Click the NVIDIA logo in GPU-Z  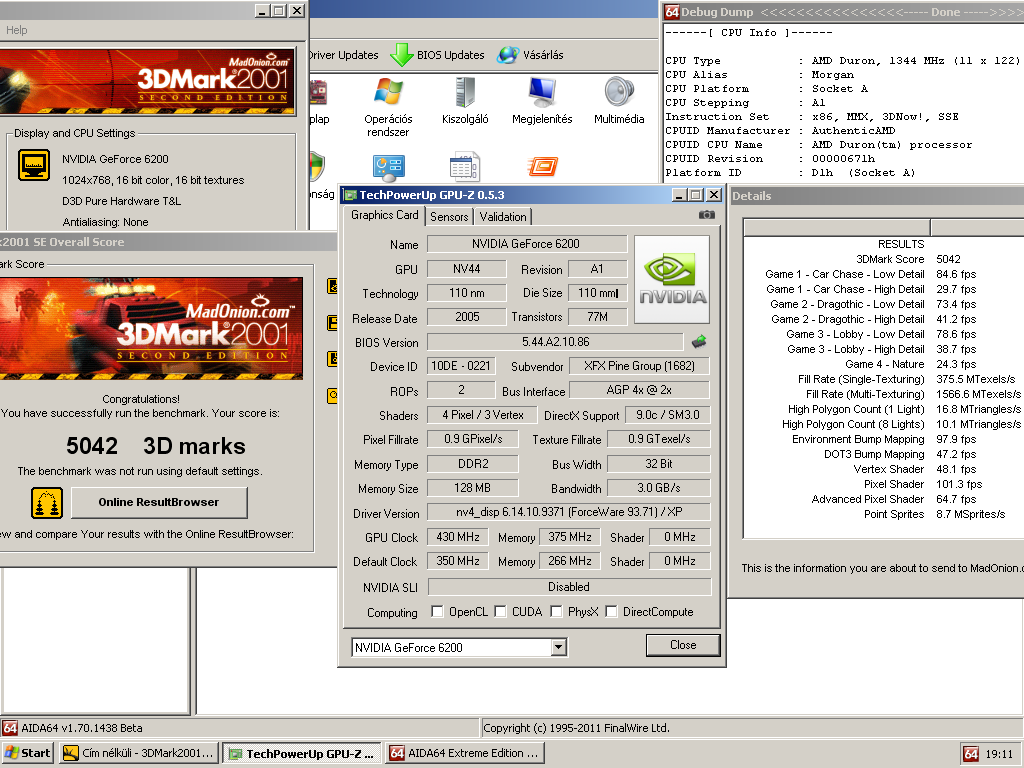672,280
